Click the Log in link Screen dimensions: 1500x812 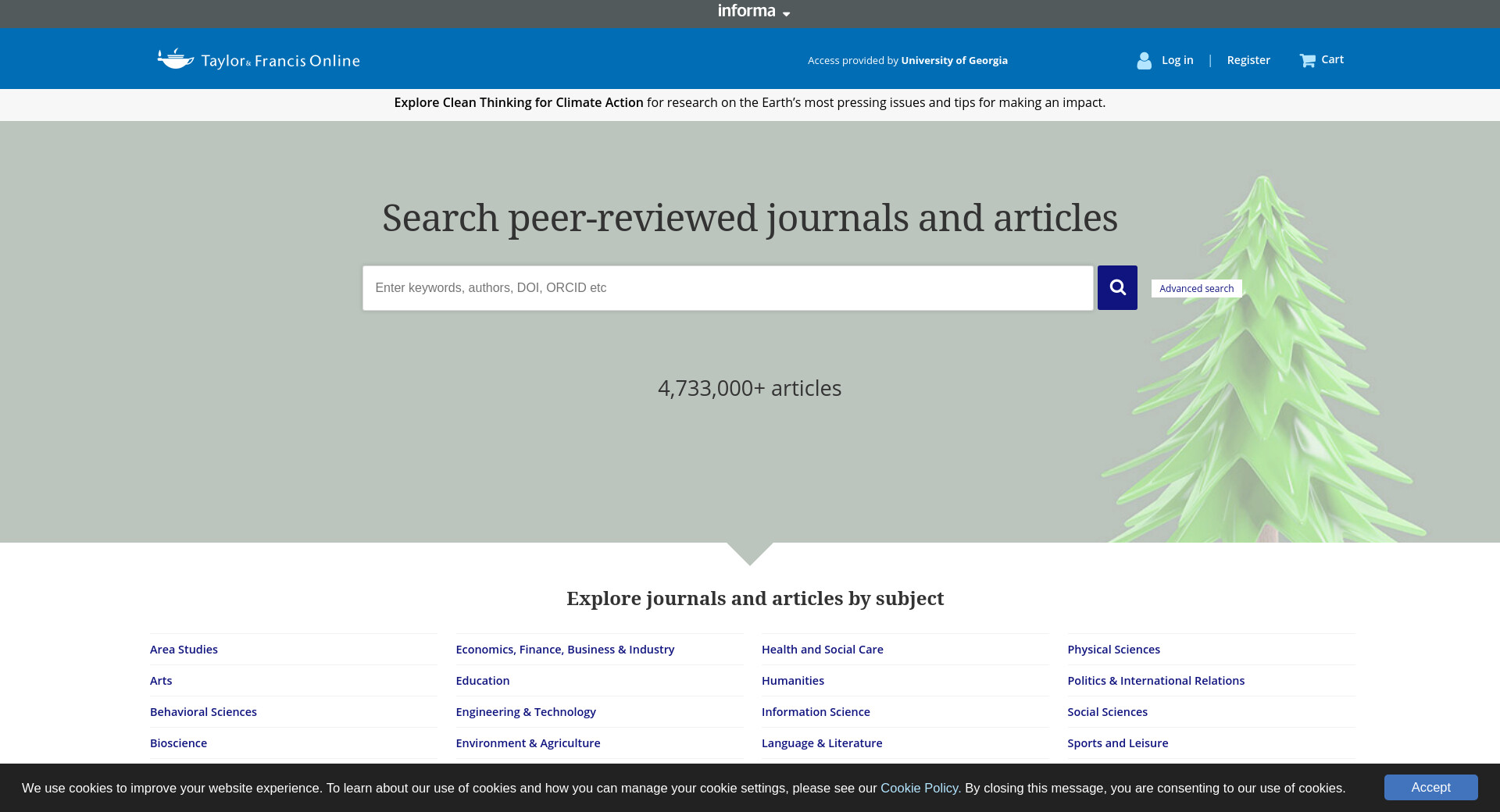[1177, 60]
